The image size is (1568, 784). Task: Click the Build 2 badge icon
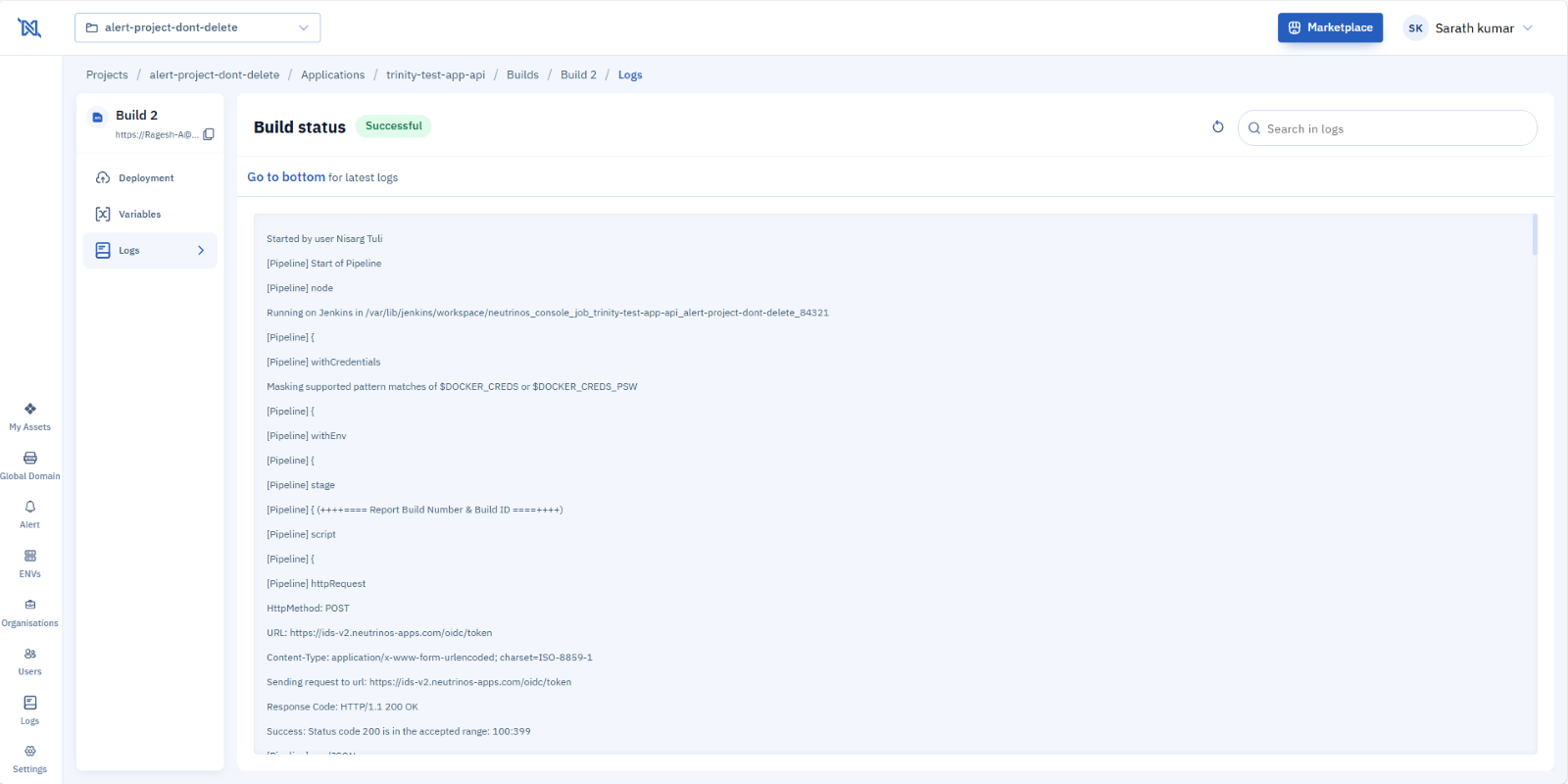pyautogui.click(x=97, y=118)
